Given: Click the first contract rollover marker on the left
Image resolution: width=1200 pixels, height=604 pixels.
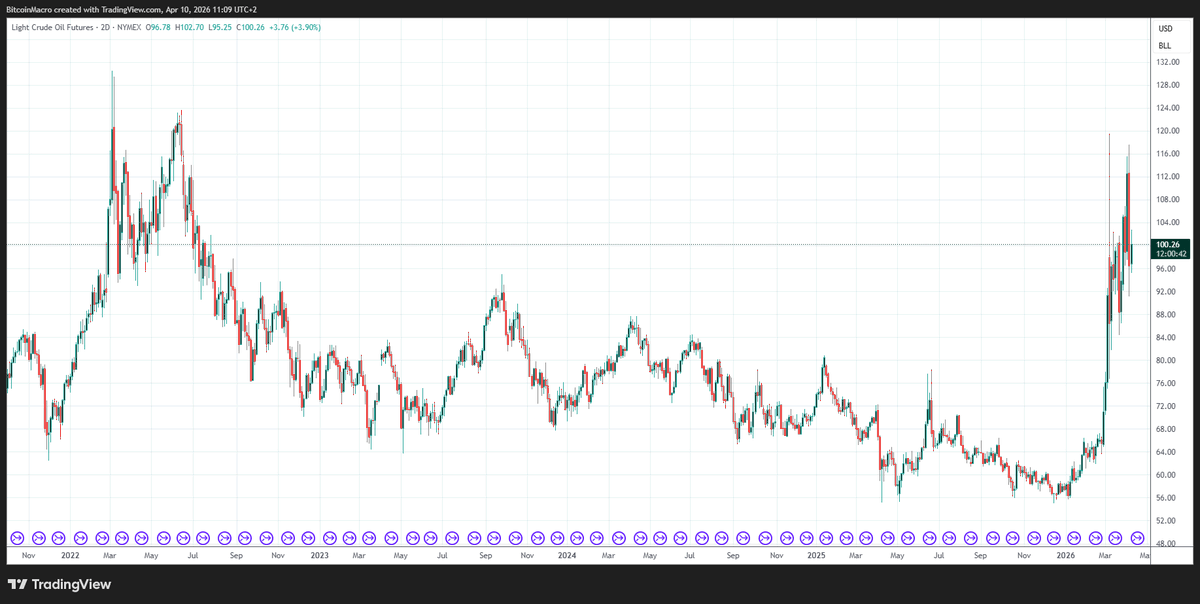Looking at the screenshot, I should pos(16,538).
